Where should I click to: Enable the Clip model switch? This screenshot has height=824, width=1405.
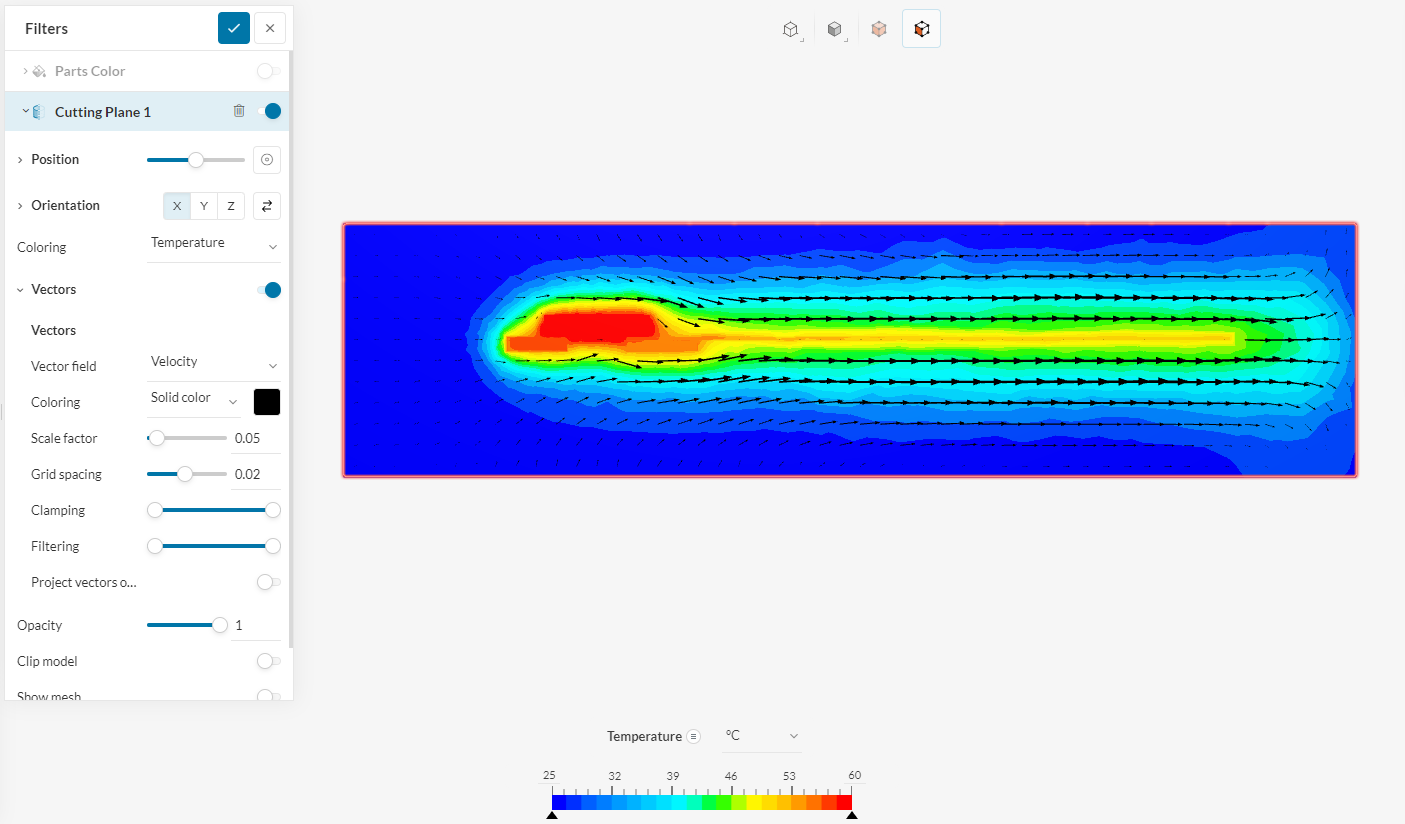(268, 661)
